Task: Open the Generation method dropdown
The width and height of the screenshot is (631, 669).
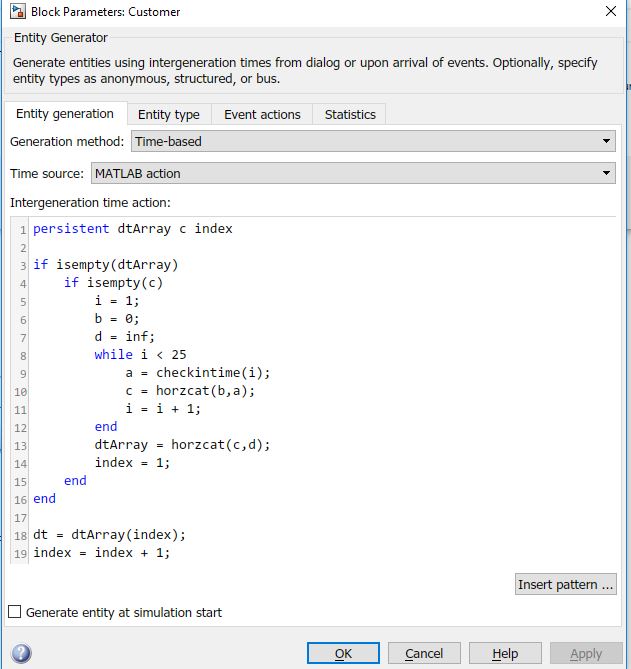Action: pyautogui.click(x=373, y=141)
